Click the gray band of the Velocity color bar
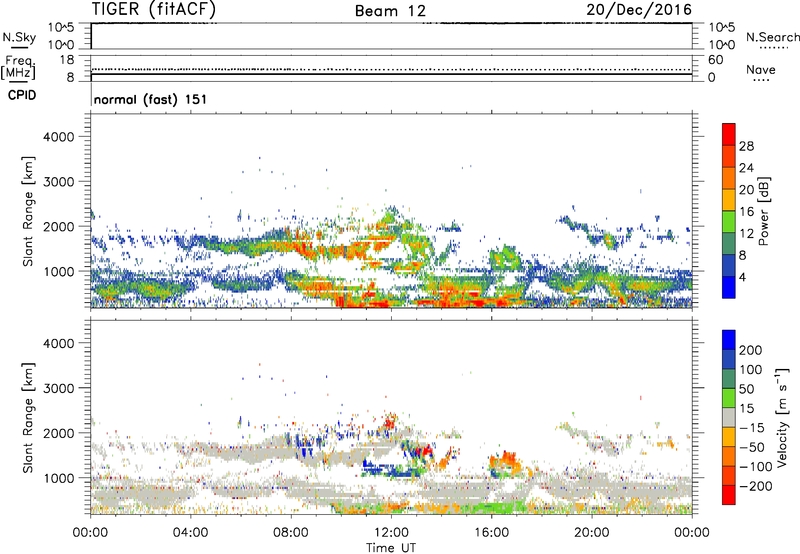800x554 pixels. (x=729, y=417)
